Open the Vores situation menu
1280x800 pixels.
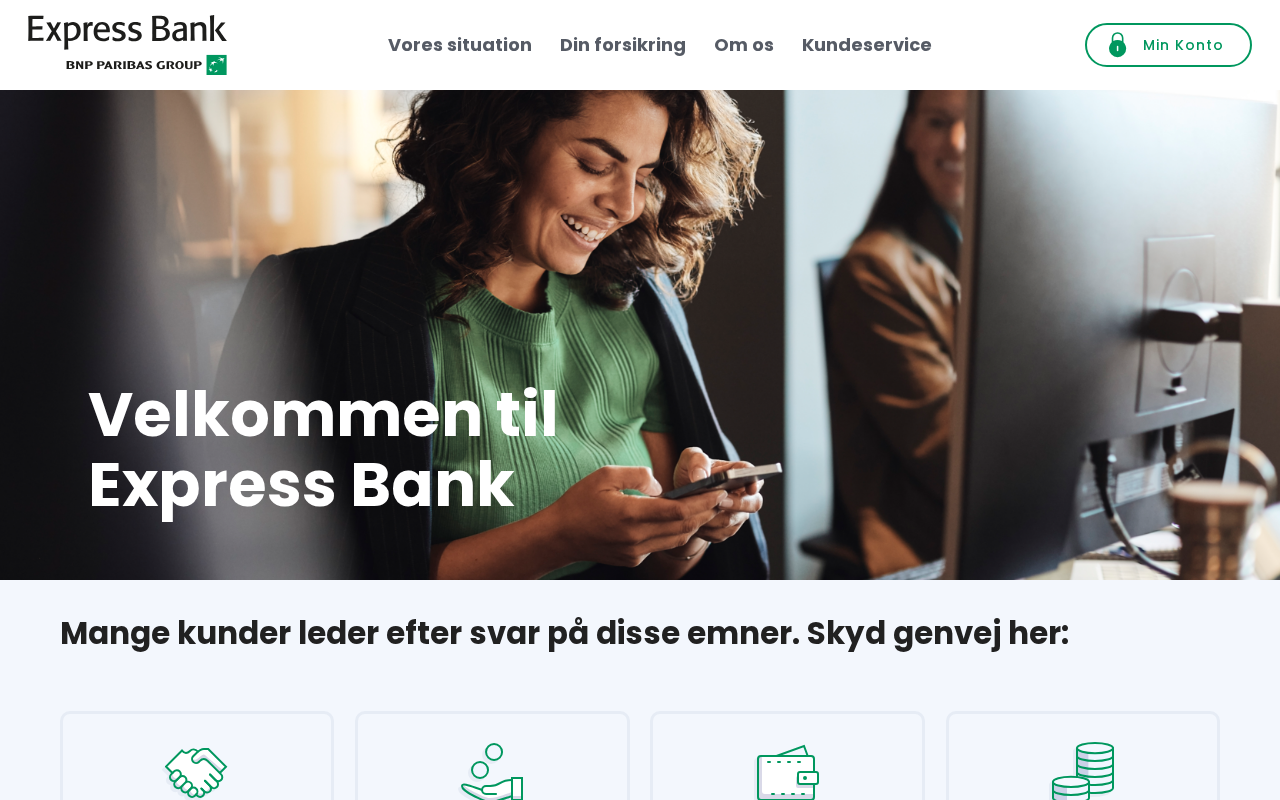pyautogui.click(x=460, y=45)
